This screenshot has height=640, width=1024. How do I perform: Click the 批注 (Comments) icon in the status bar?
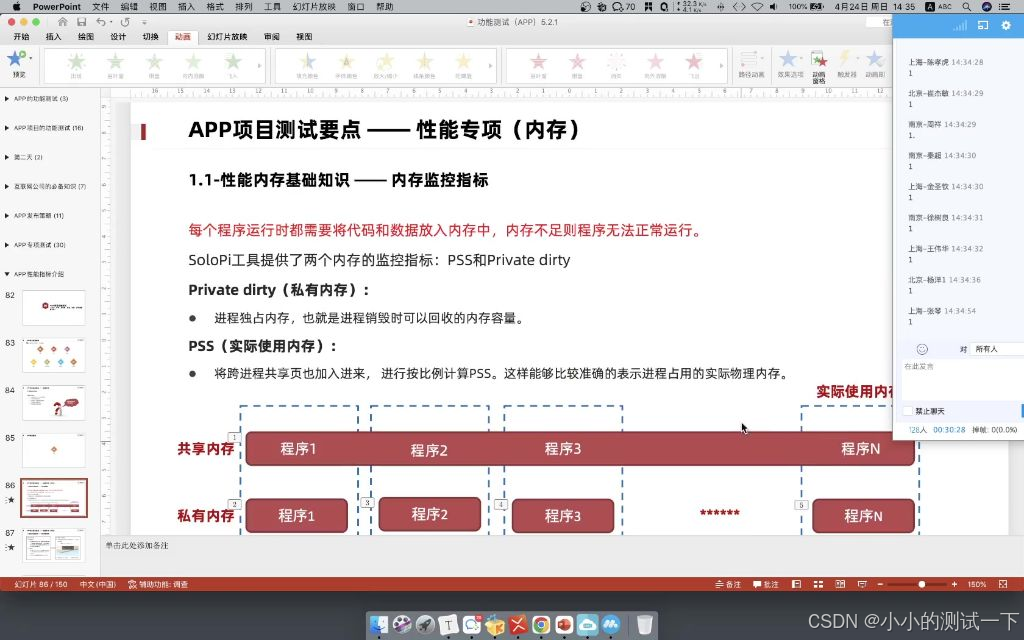tap(767, 583)
